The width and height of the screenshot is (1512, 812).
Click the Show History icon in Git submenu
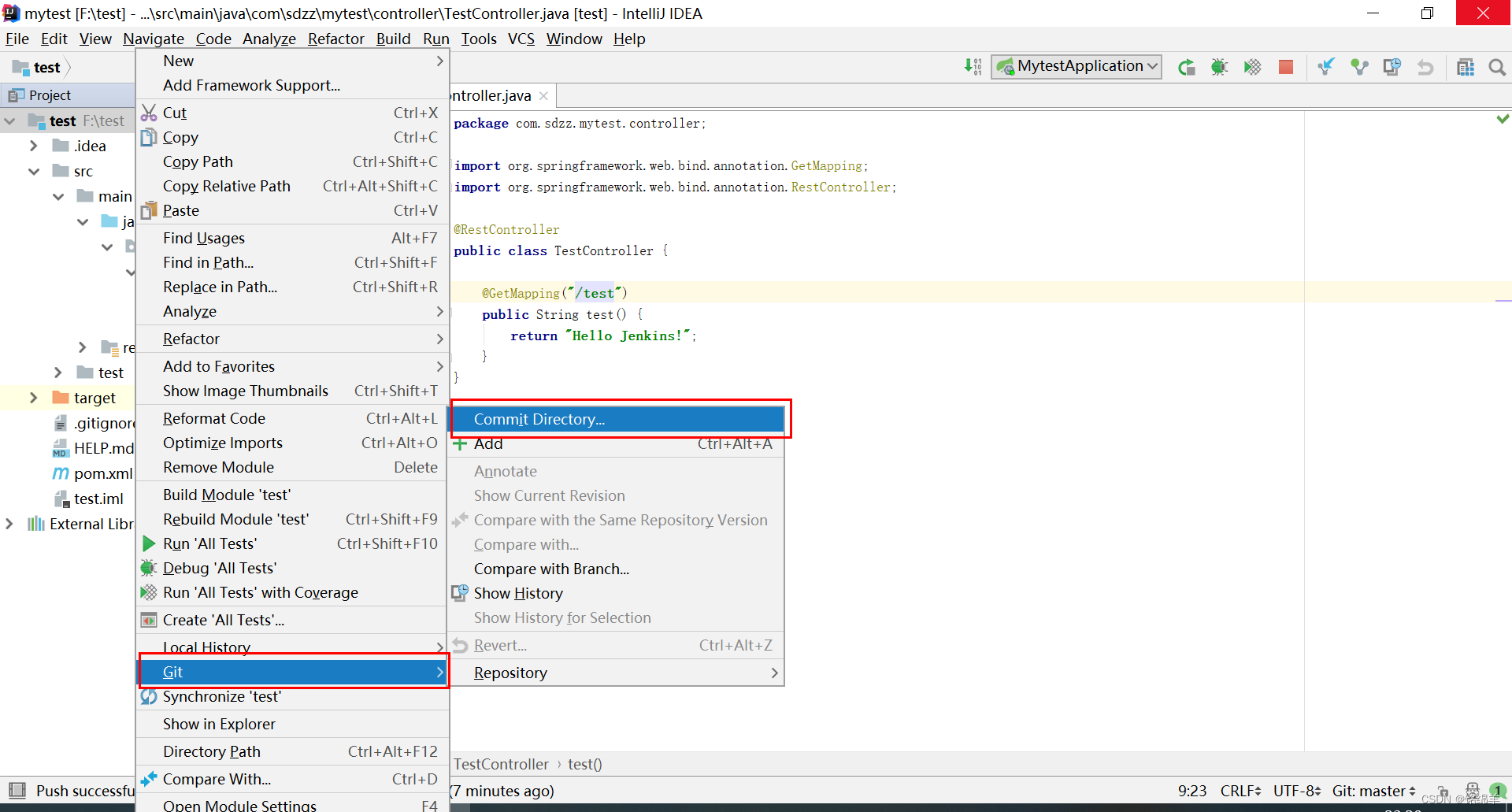[460, 593]
